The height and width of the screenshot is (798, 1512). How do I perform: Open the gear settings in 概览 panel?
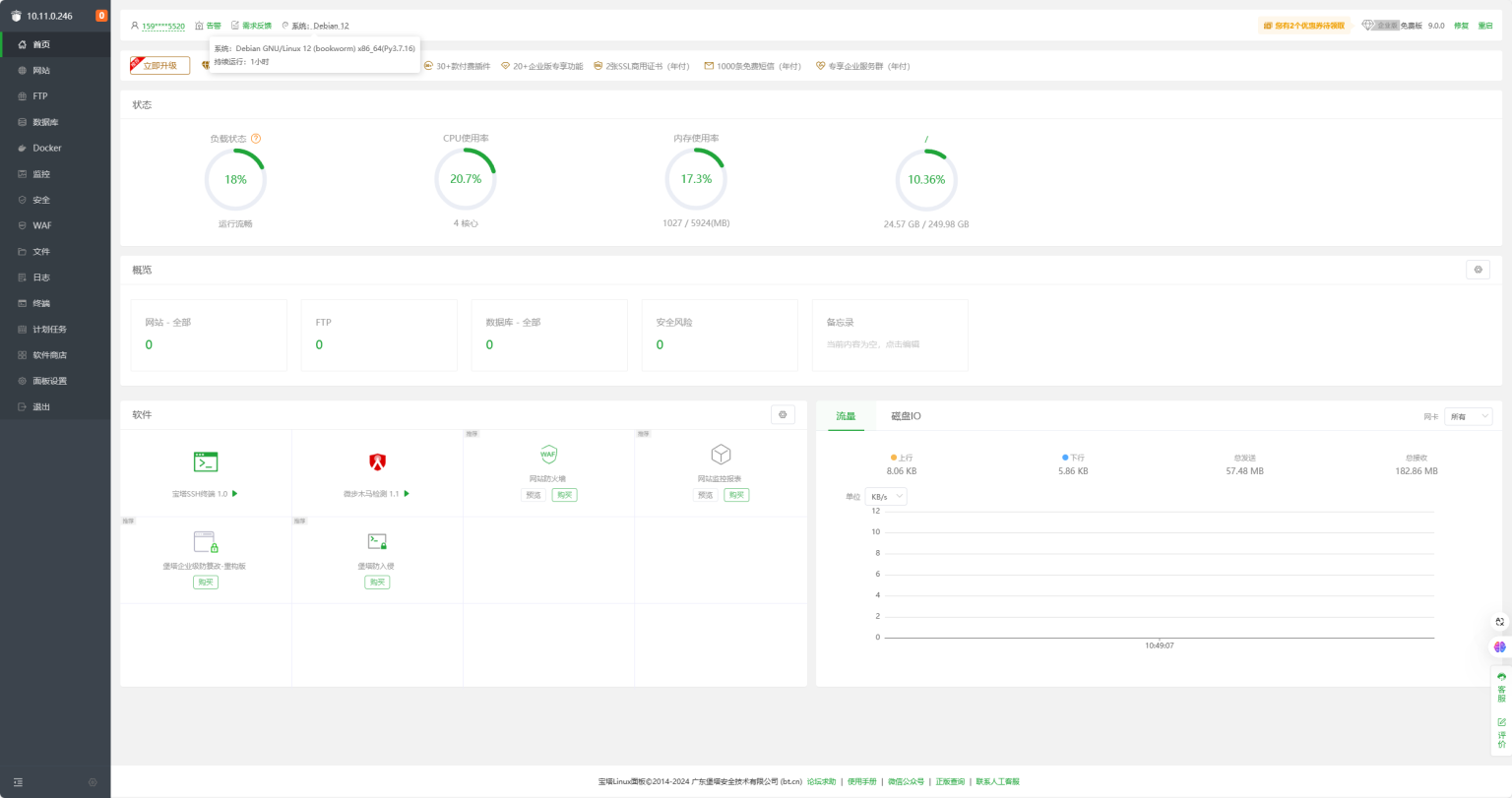click(x=1478, y=270)
